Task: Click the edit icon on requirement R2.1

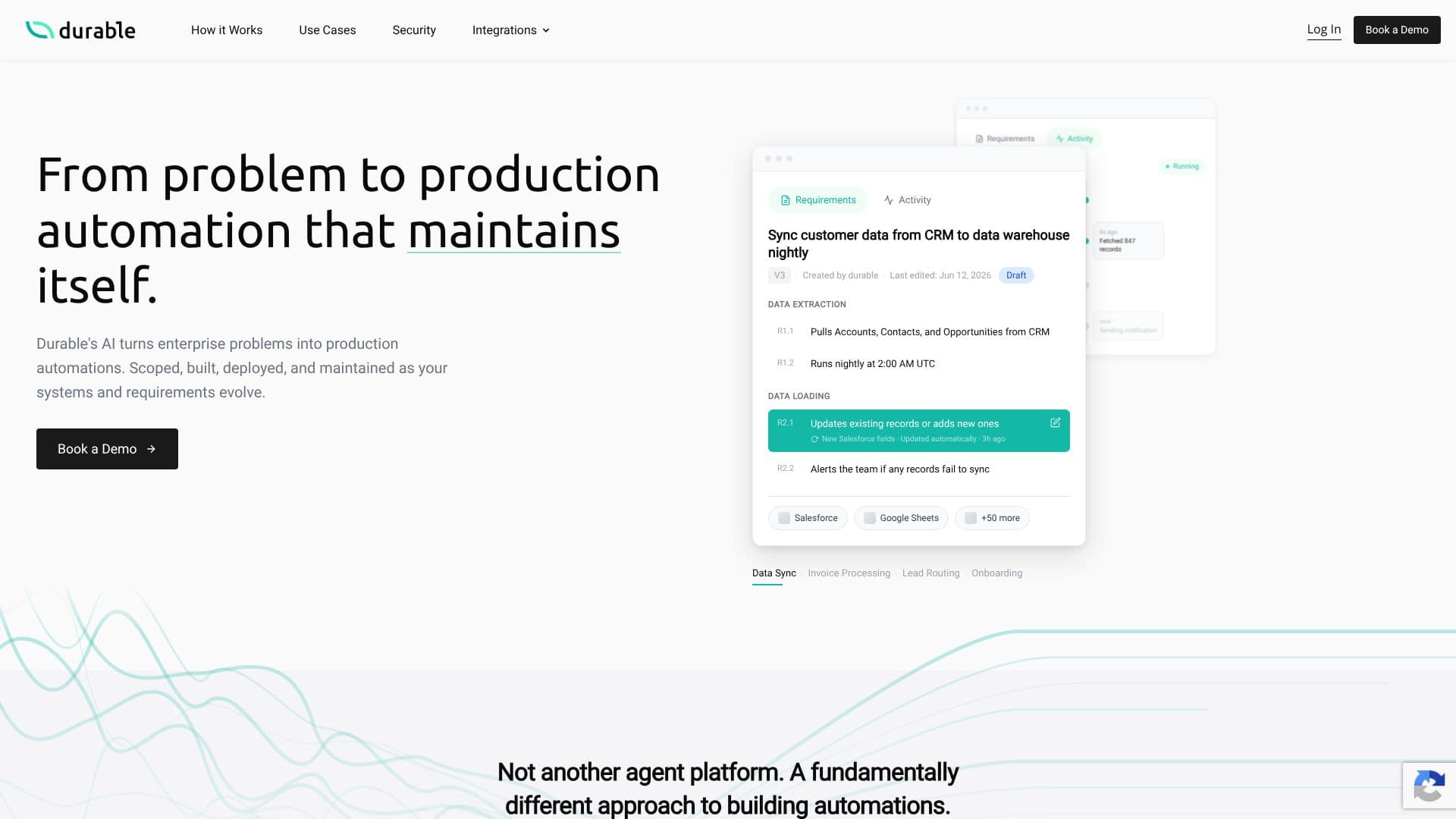Action: click(x=1055, y=422)
